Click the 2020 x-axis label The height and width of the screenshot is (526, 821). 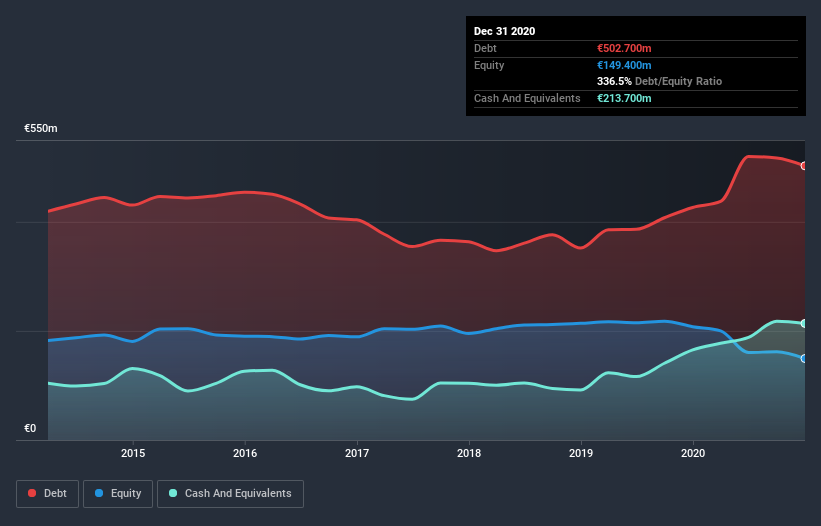click(x=693, y=453)
